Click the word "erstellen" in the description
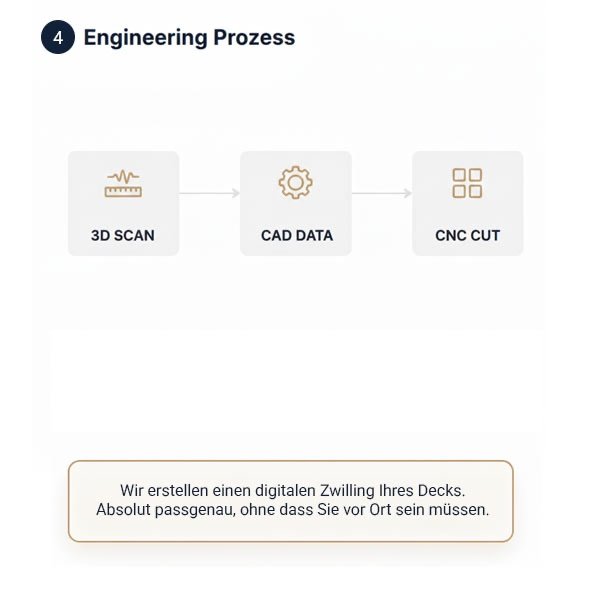The image size is (600, 600). click(175, 491)
